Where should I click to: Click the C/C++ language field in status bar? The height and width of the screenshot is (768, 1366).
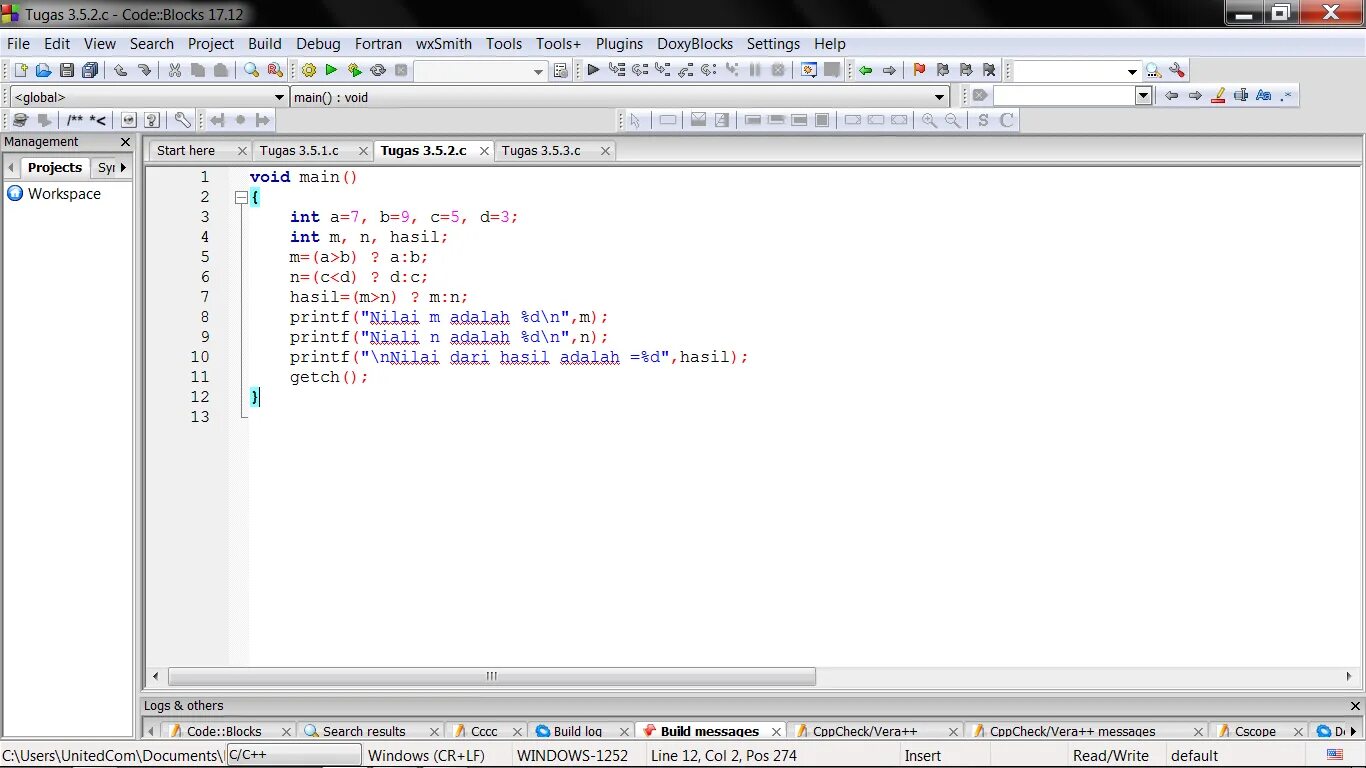coord(294,755)
